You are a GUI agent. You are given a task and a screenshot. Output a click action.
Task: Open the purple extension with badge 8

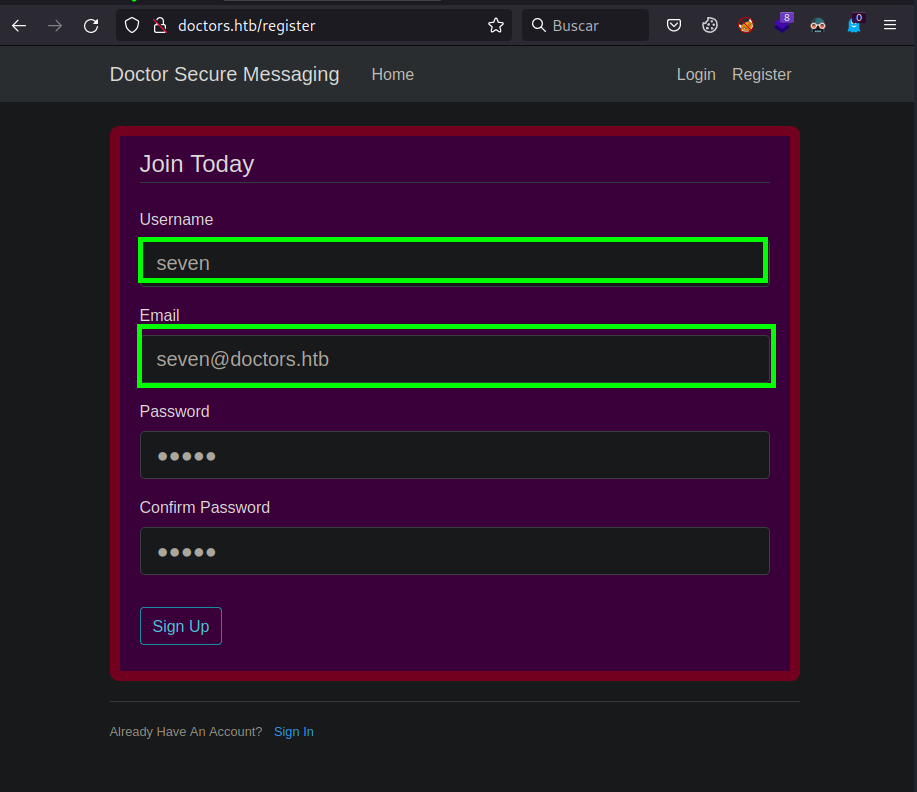pyautogui.click(x=782, y=24)
